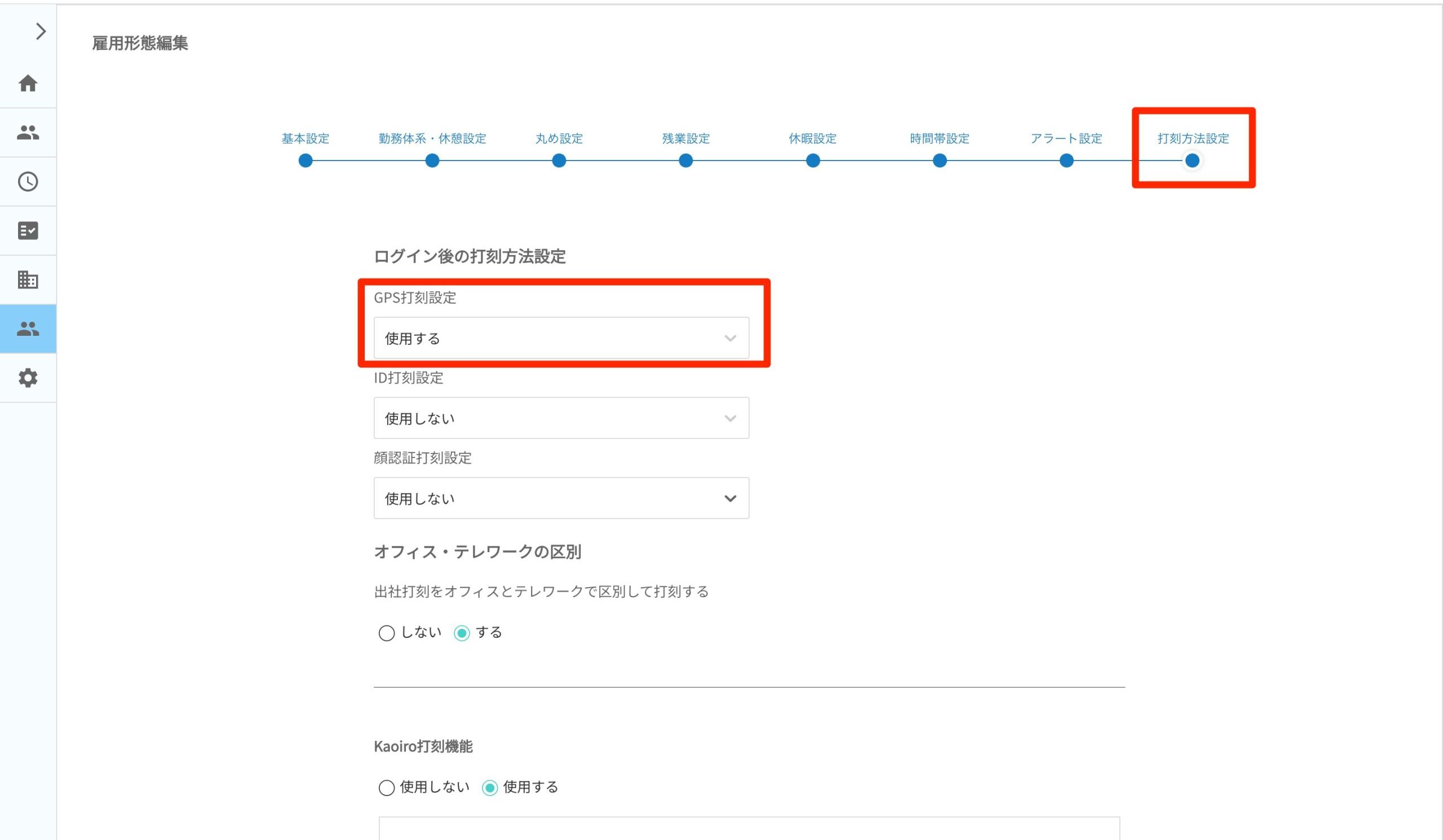Open the people icon below Home
Screen dimensions: 1443x840
tap(28, 133)
